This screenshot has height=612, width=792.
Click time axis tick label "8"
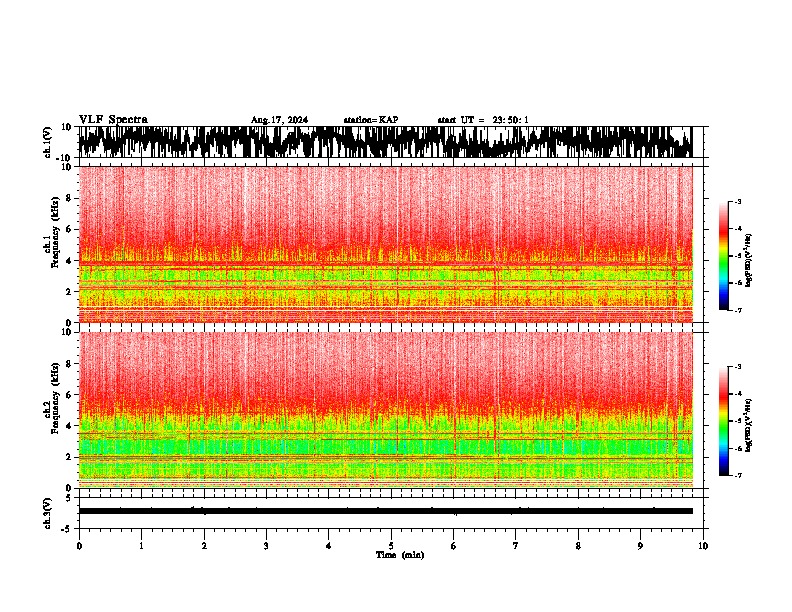pyautogui.click(x=578, y=546)
